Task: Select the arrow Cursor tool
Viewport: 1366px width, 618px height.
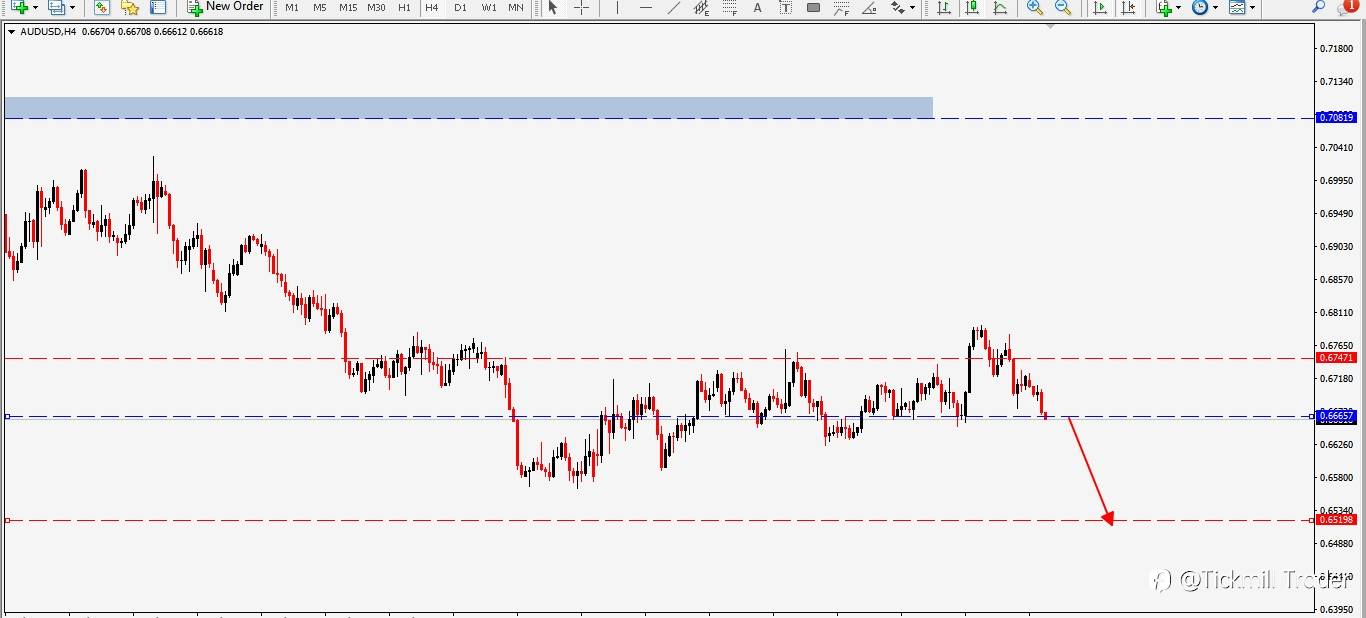Action: (553, 7)
